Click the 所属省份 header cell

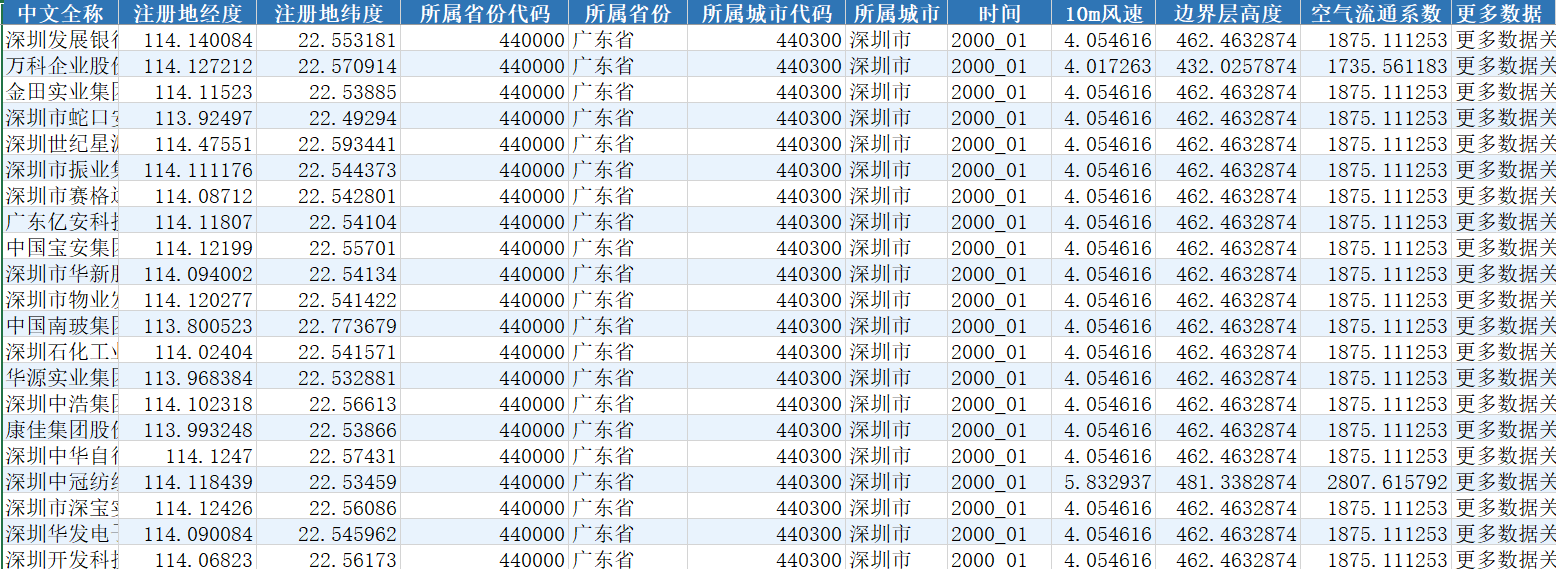pyautogui.click(x=628, y=14)
